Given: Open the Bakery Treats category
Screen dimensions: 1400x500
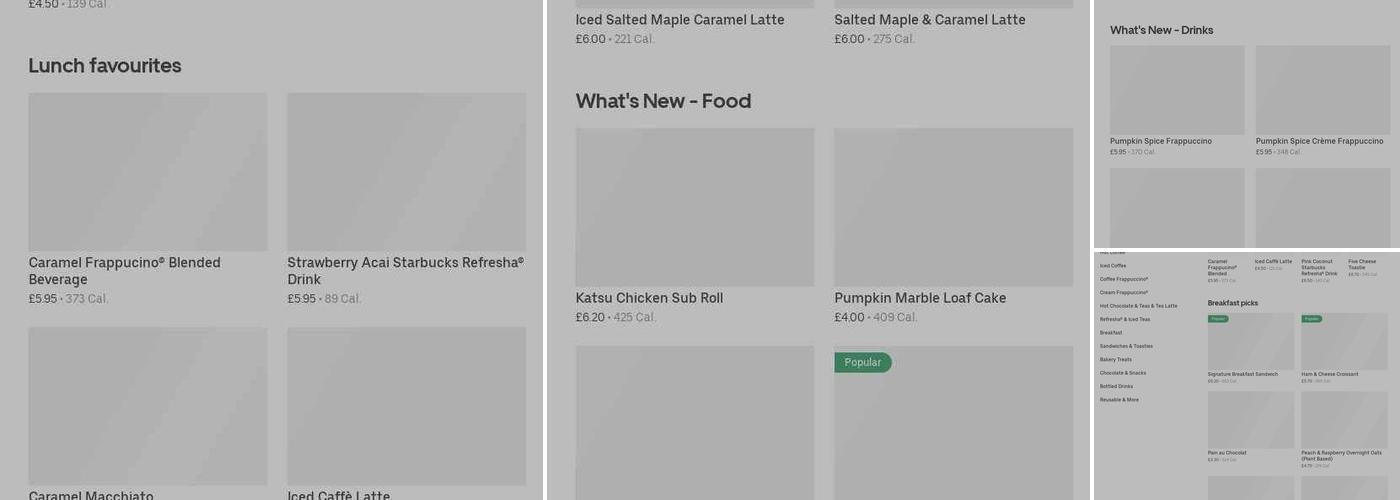Looking at the screenshot, I should coord(1116,359).
